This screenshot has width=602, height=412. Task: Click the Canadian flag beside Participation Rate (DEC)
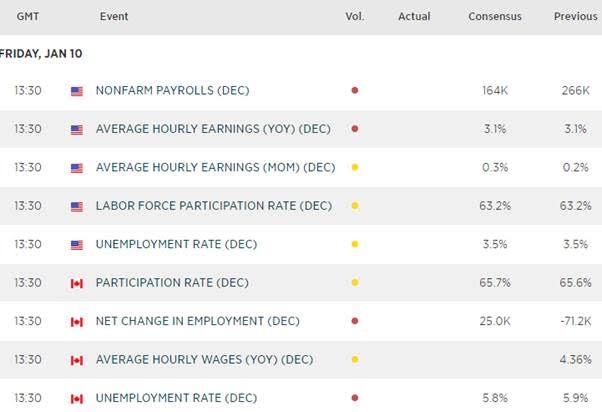point(77,283)
